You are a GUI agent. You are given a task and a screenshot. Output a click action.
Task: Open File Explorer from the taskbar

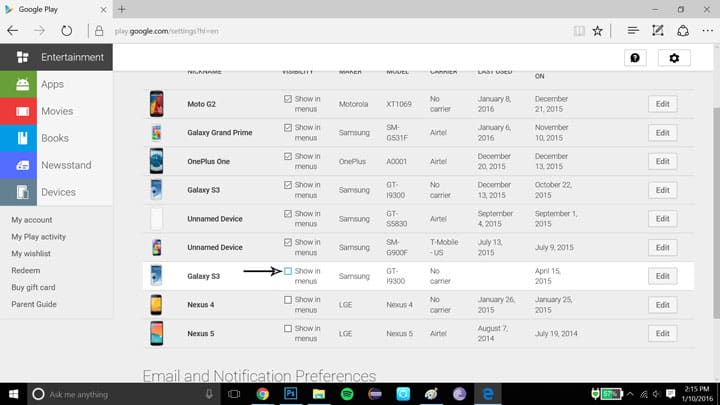(x=319, y=394)
